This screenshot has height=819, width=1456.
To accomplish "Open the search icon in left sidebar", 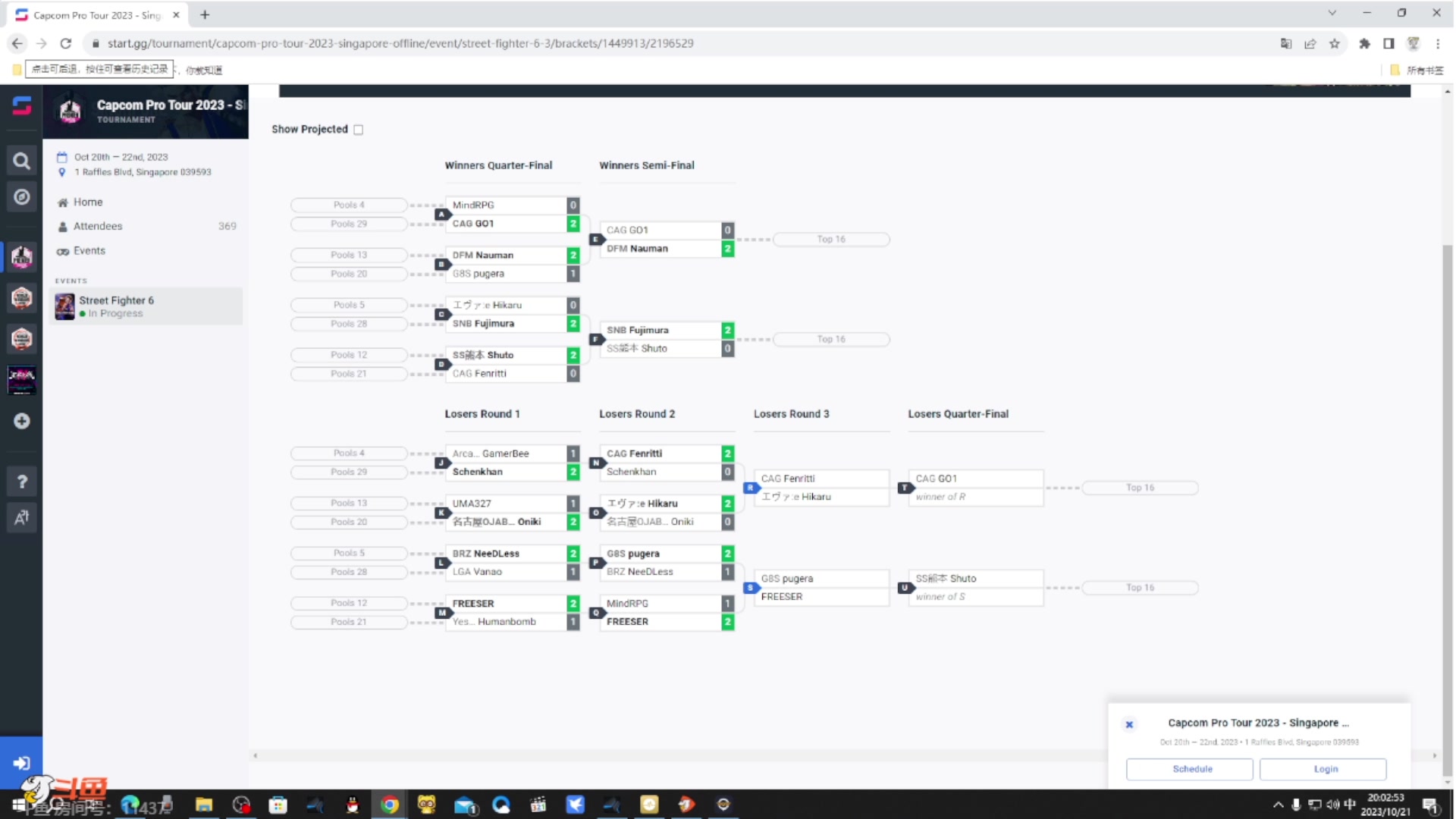I will [x=21, y=161].
